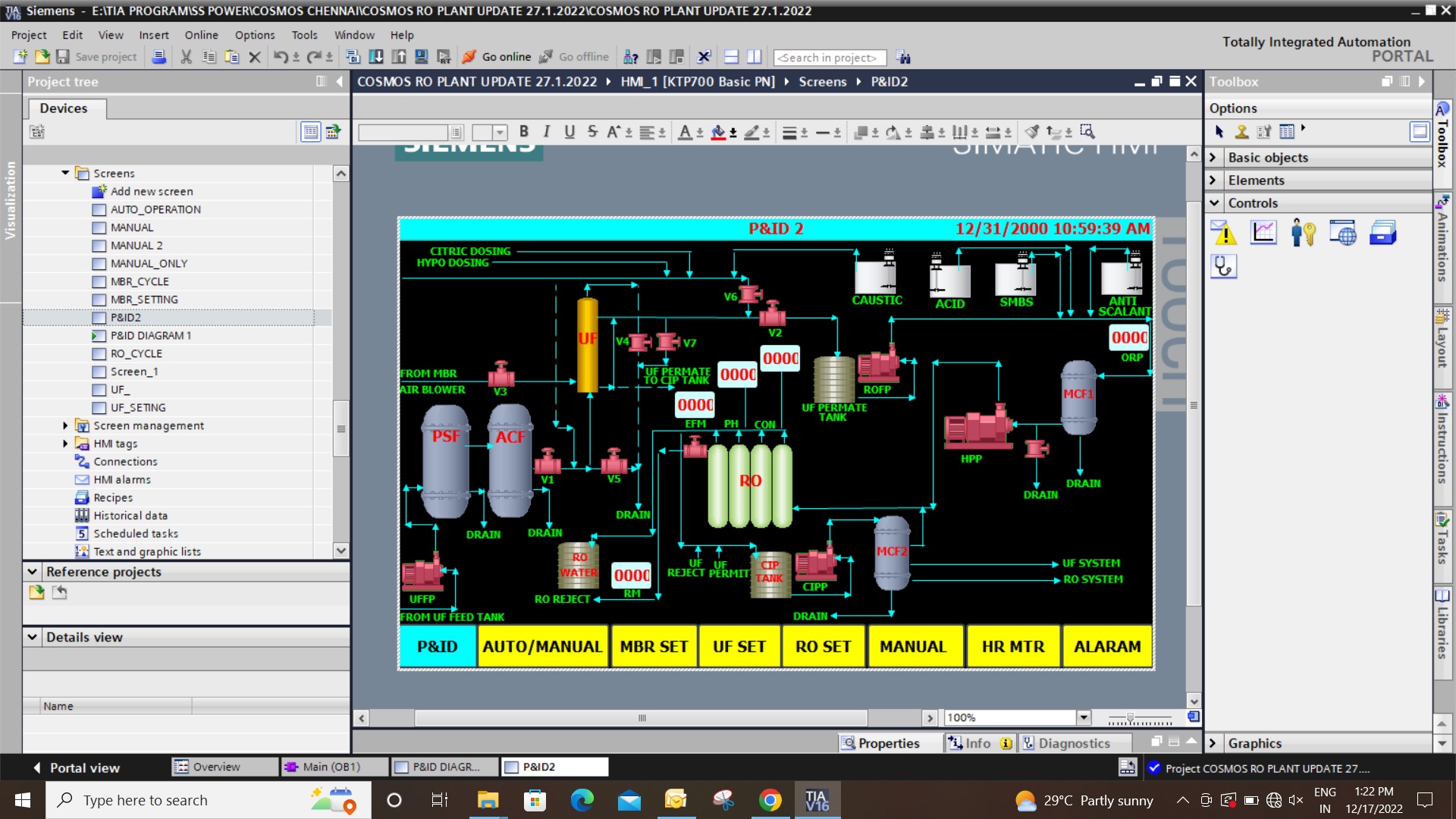Toggle underline text formatting

point(569,132)
